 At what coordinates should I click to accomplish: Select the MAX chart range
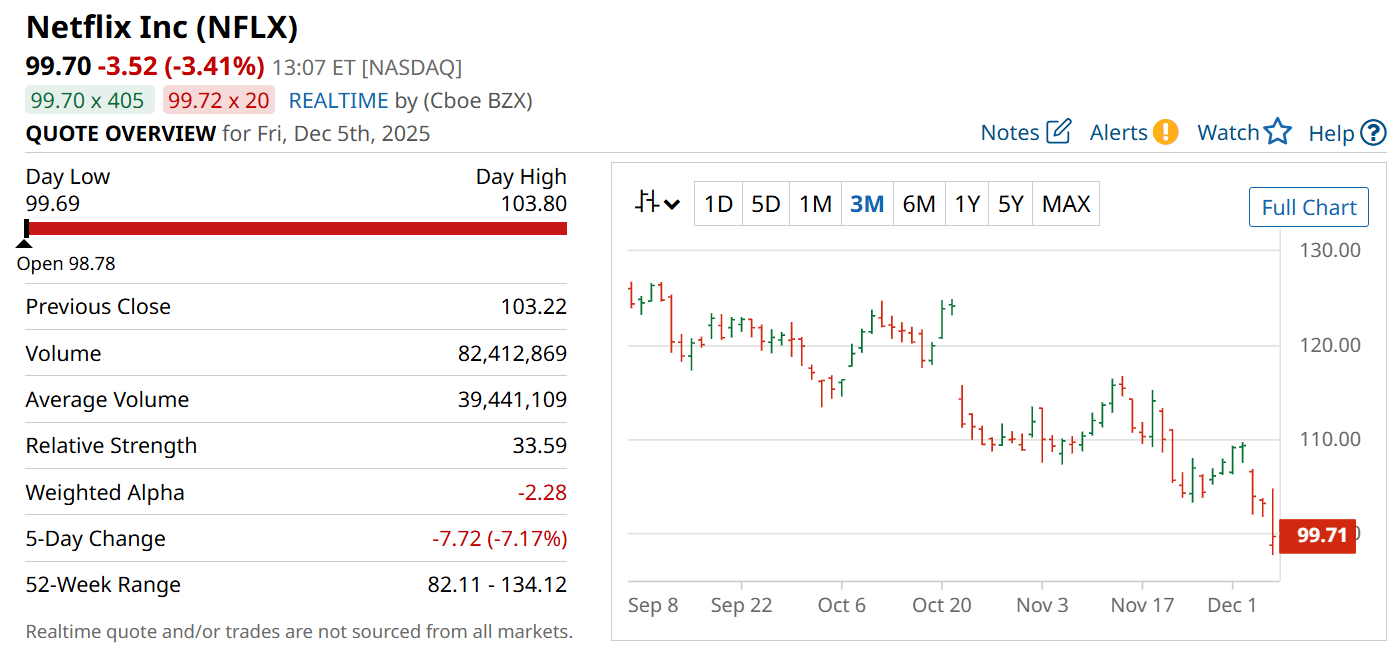tap(1066, 204)
